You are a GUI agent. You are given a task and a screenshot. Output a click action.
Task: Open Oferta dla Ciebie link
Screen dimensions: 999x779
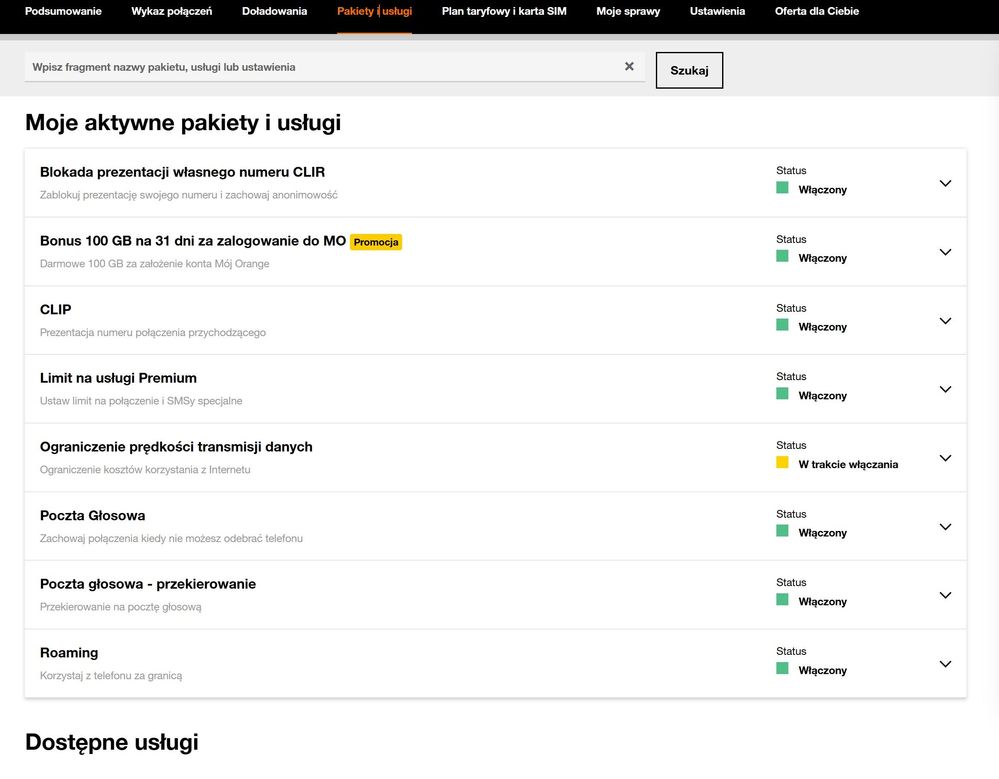pyautogui.click(x=816, y=11)
